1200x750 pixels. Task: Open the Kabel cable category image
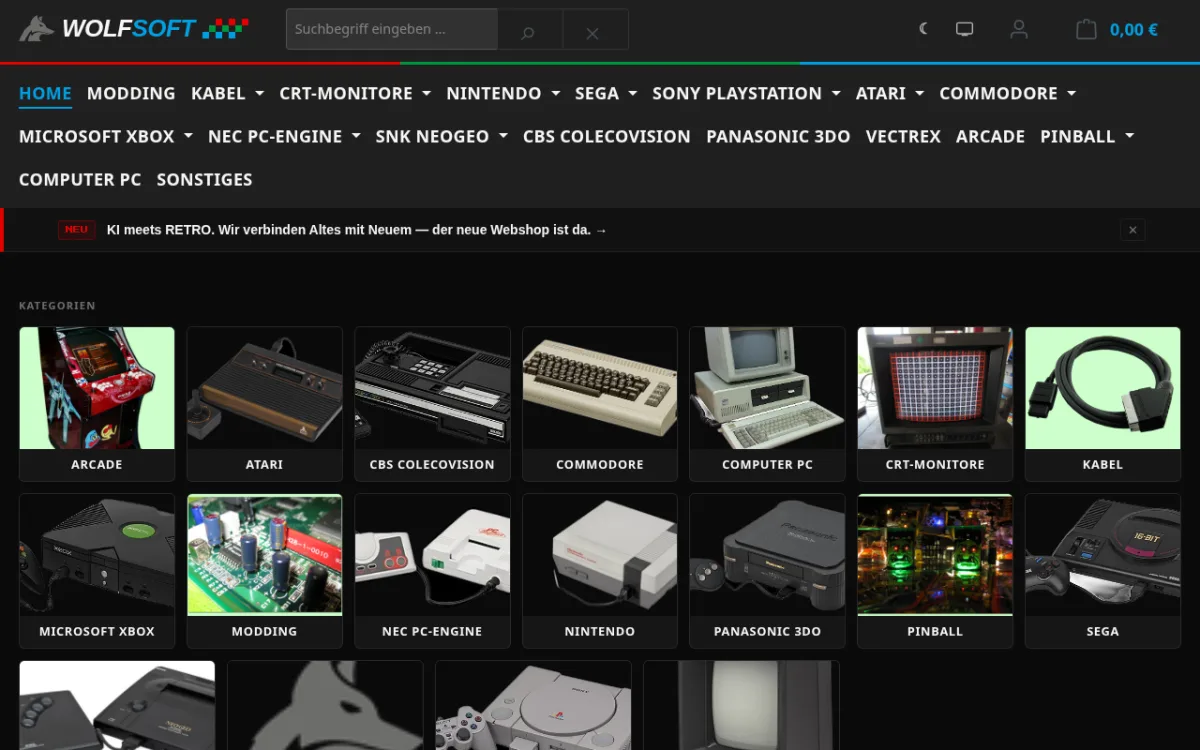[1103, 388]
